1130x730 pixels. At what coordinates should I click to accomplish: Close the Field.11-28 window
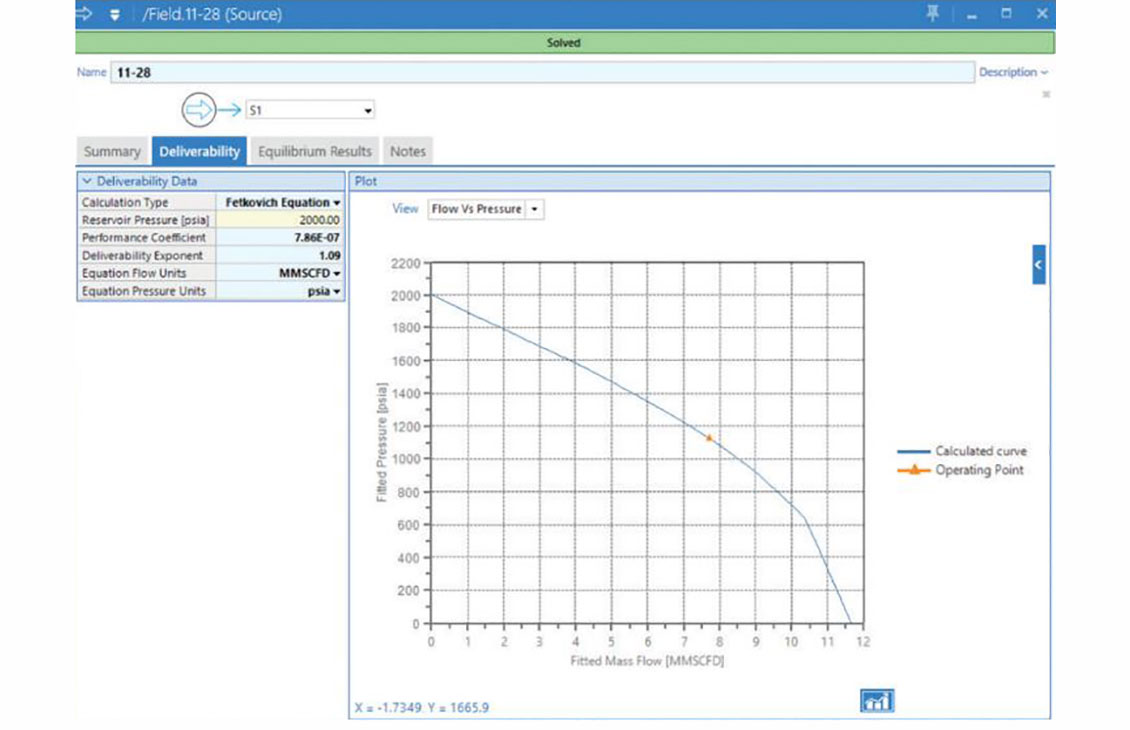tap(1042, 14)
